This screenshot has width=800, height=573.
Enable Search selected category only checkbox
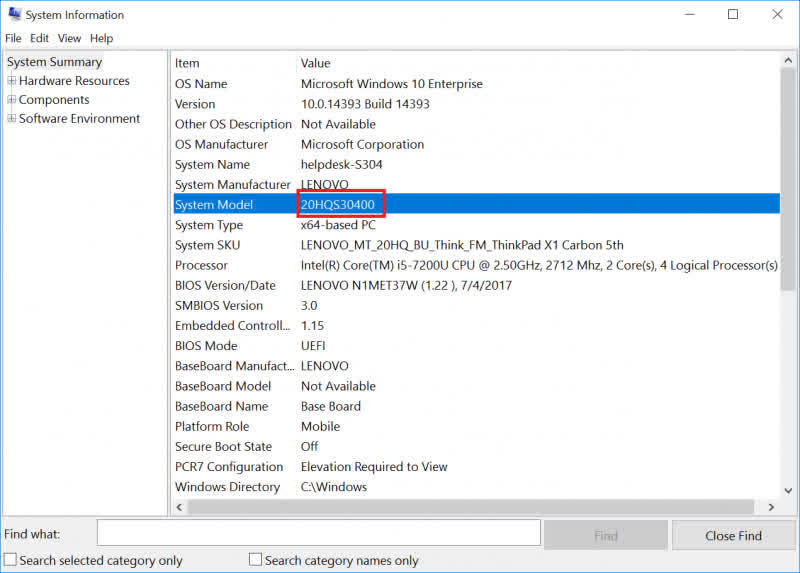pyautogui.click(x=11, y=559)
